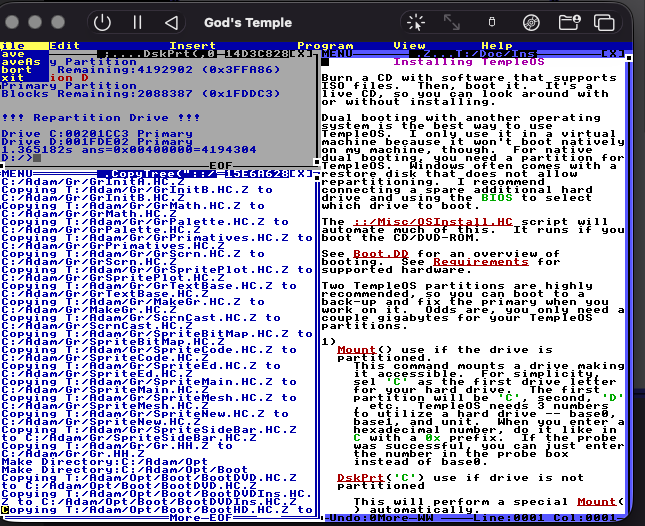Click 'Copying T:/Adam/Gr/GrMath.HC.Z to' line
This screenshot has height=526, width=645.
tap(132, 206)
